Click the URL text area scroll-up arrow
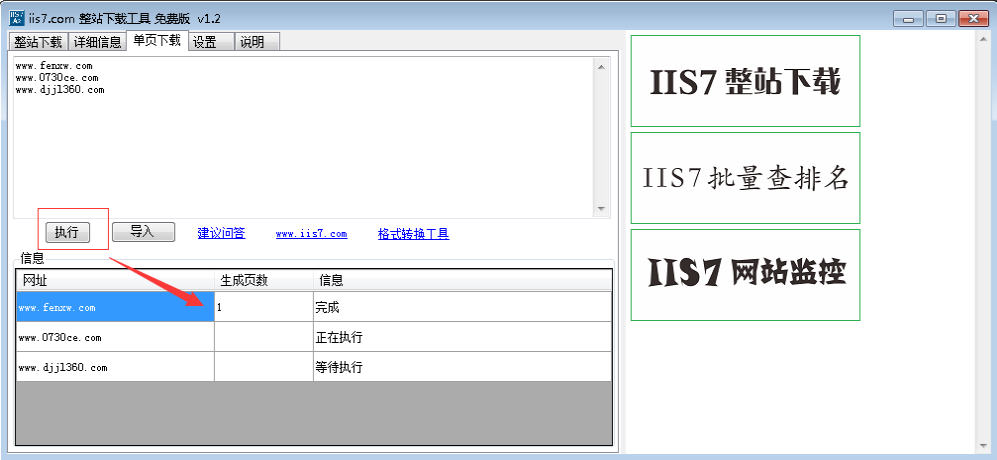The image size is (997, 460). 602,65
